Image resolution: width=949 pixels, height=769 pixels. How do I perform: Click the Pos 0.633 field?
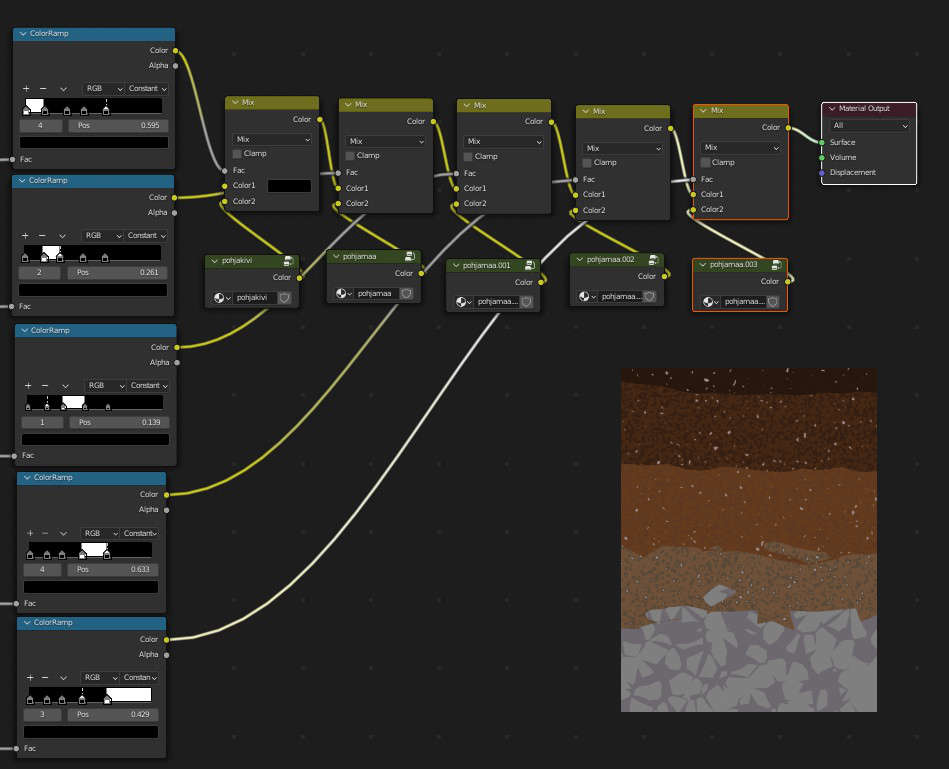(x=112, y=569)
